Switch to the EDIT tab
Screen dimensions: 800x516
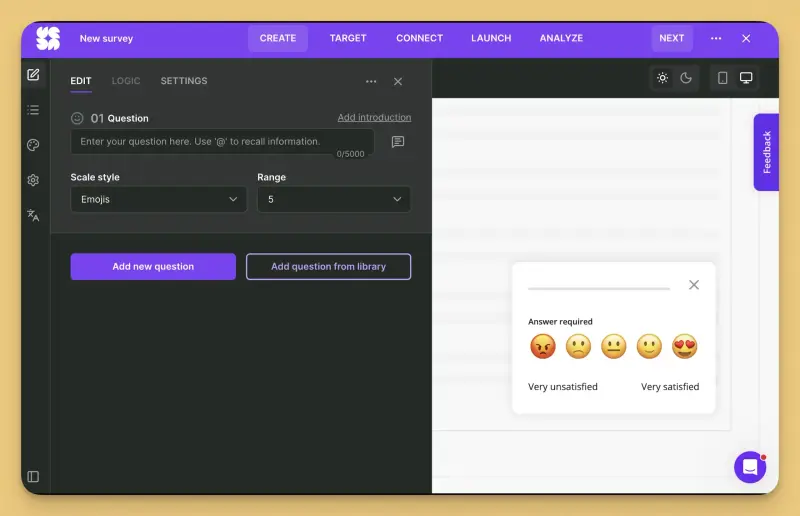81,81
